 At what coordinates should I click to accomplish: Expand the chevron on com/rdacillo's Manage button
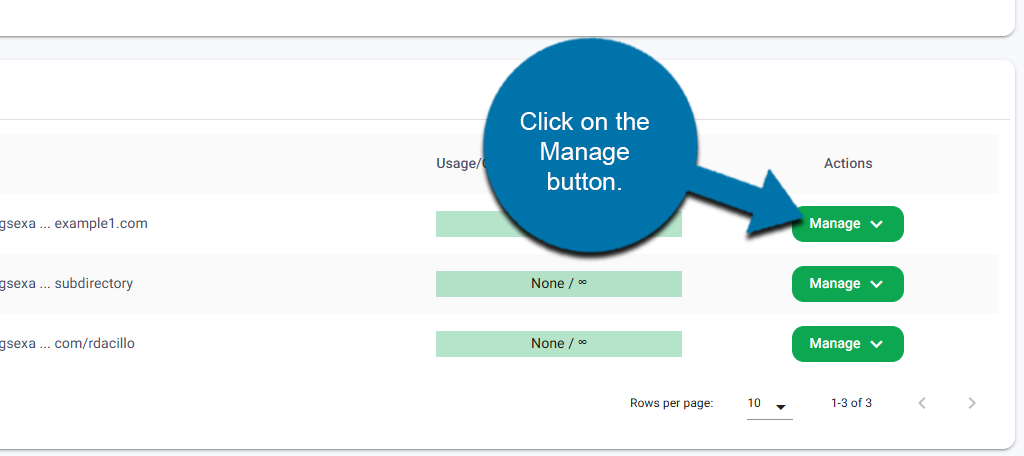pyautogui.click(x=877, y=344)
